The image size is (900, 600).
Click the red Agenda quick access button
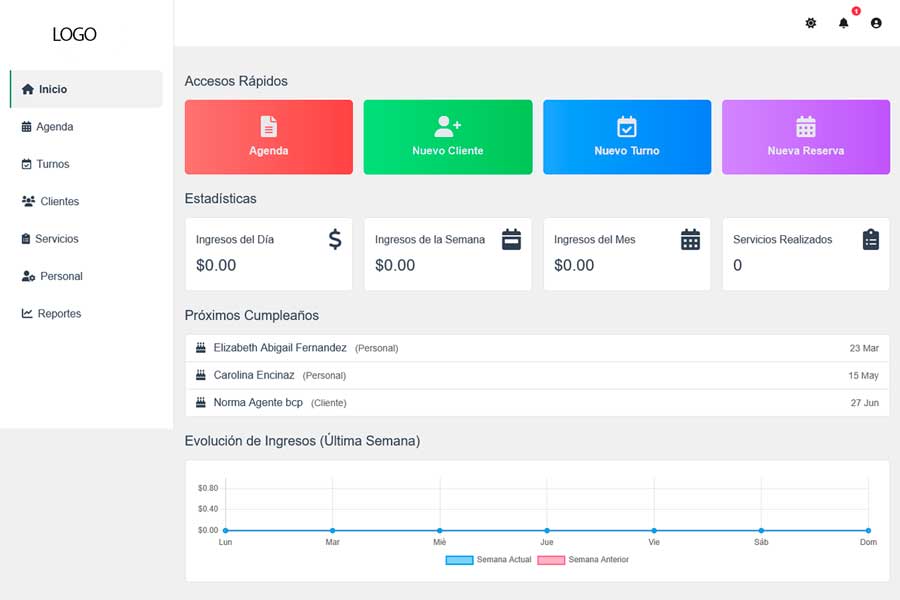coord(268,137)
